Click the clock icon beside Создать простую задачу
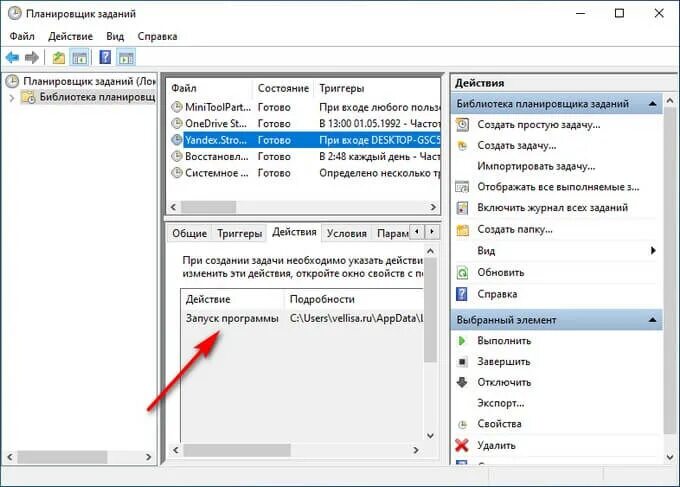680x487 pixels. click(462, 124)
